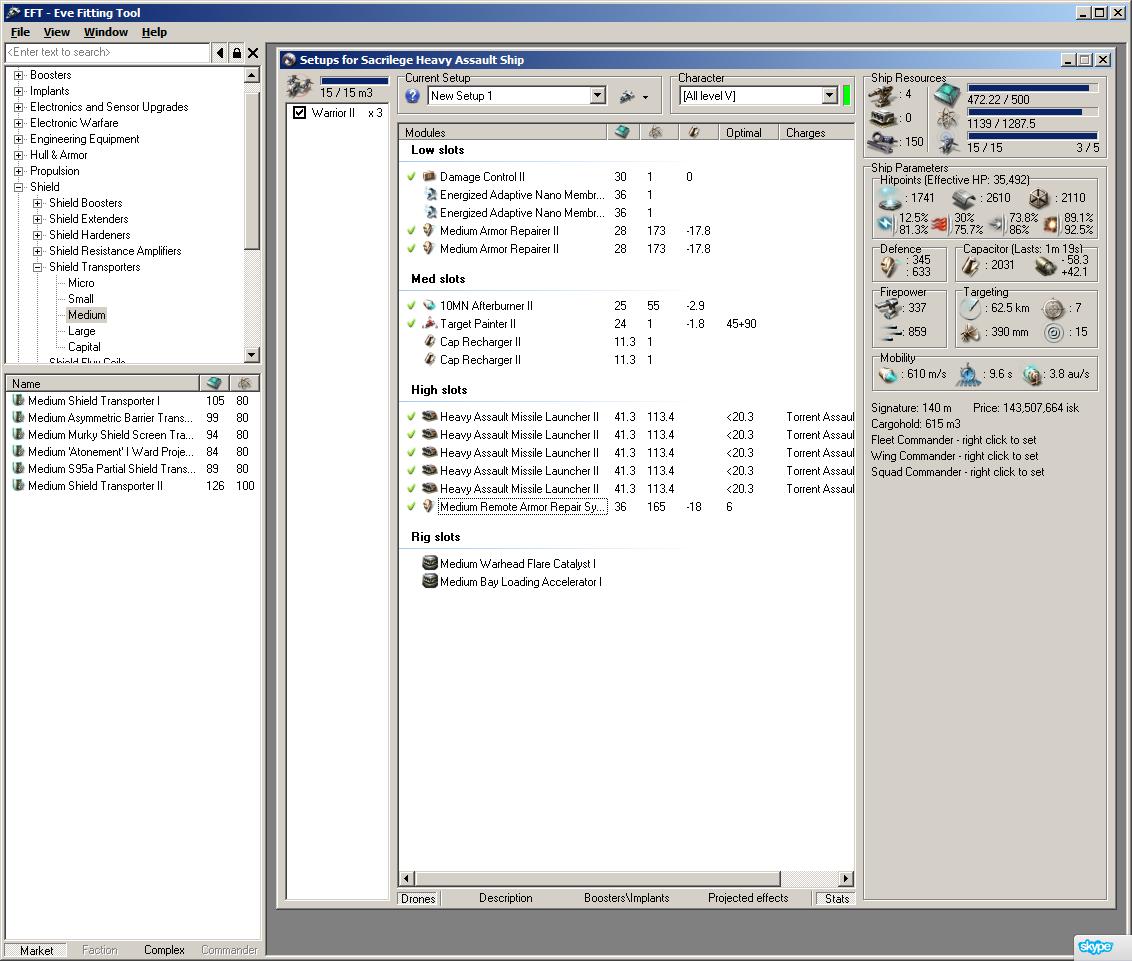The width and height of the screenshot is (1132, 961).
Task: Click the blue help question mark icon
Action: click(412, 95)
